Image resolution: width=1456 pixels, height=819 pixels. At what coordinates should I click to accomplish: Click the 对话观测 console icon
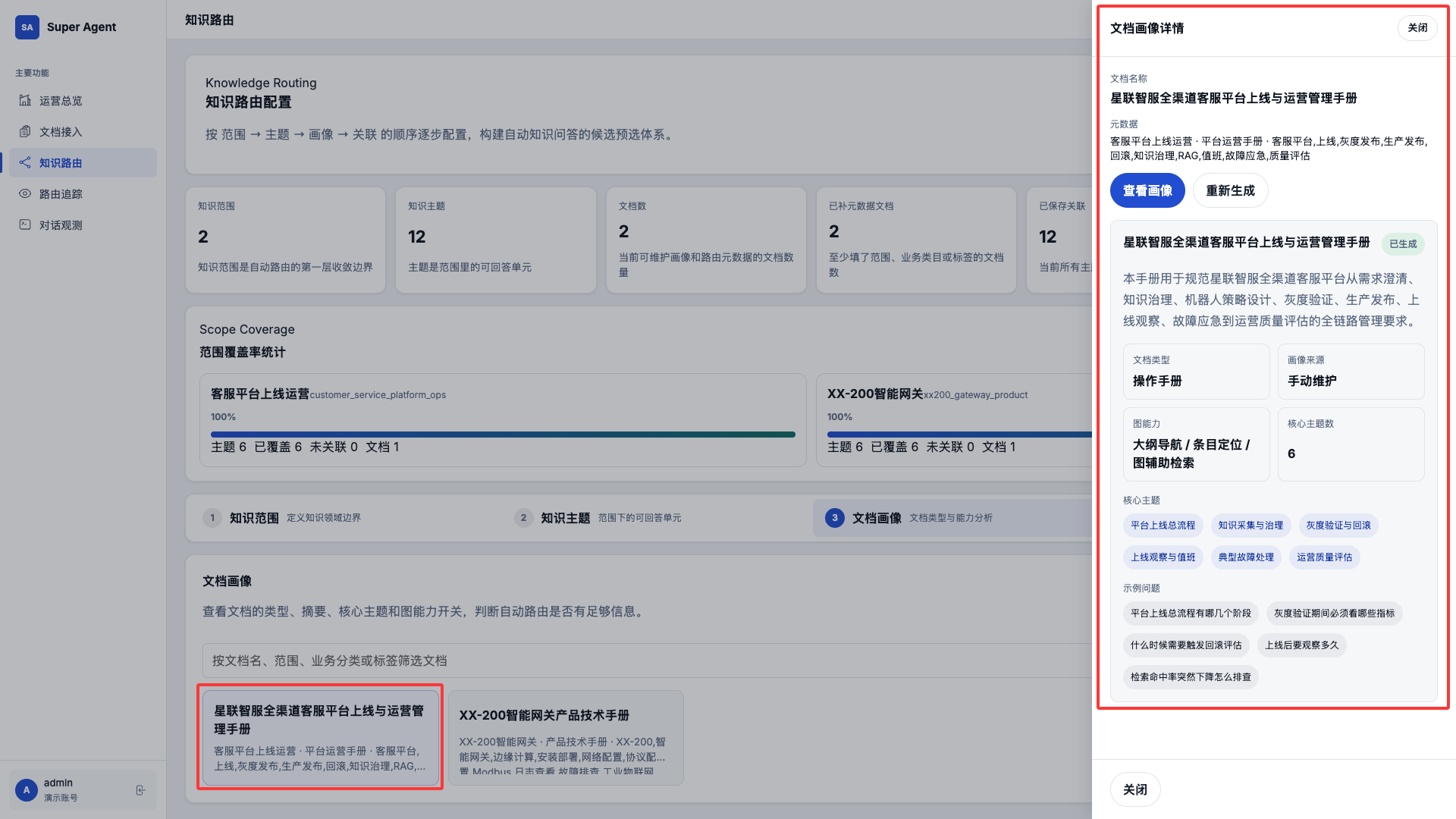click(x=25, y=224)
